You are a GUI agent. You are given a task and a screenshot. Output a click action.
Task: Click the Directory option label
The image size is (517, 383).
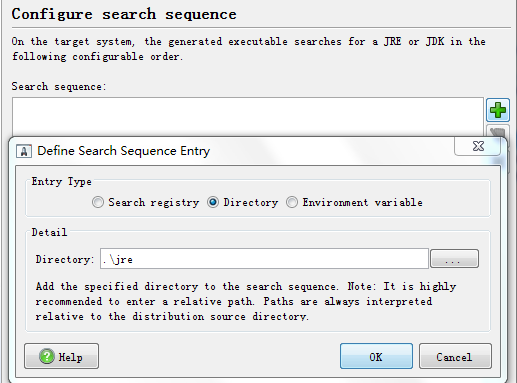coord(251,203)
